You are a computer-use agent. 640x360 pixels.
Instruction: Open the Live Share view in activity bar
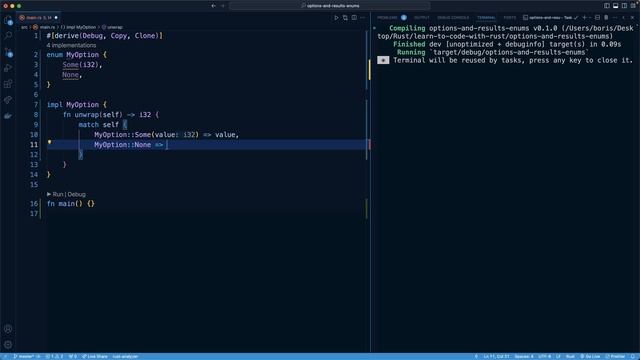(8, 100)
